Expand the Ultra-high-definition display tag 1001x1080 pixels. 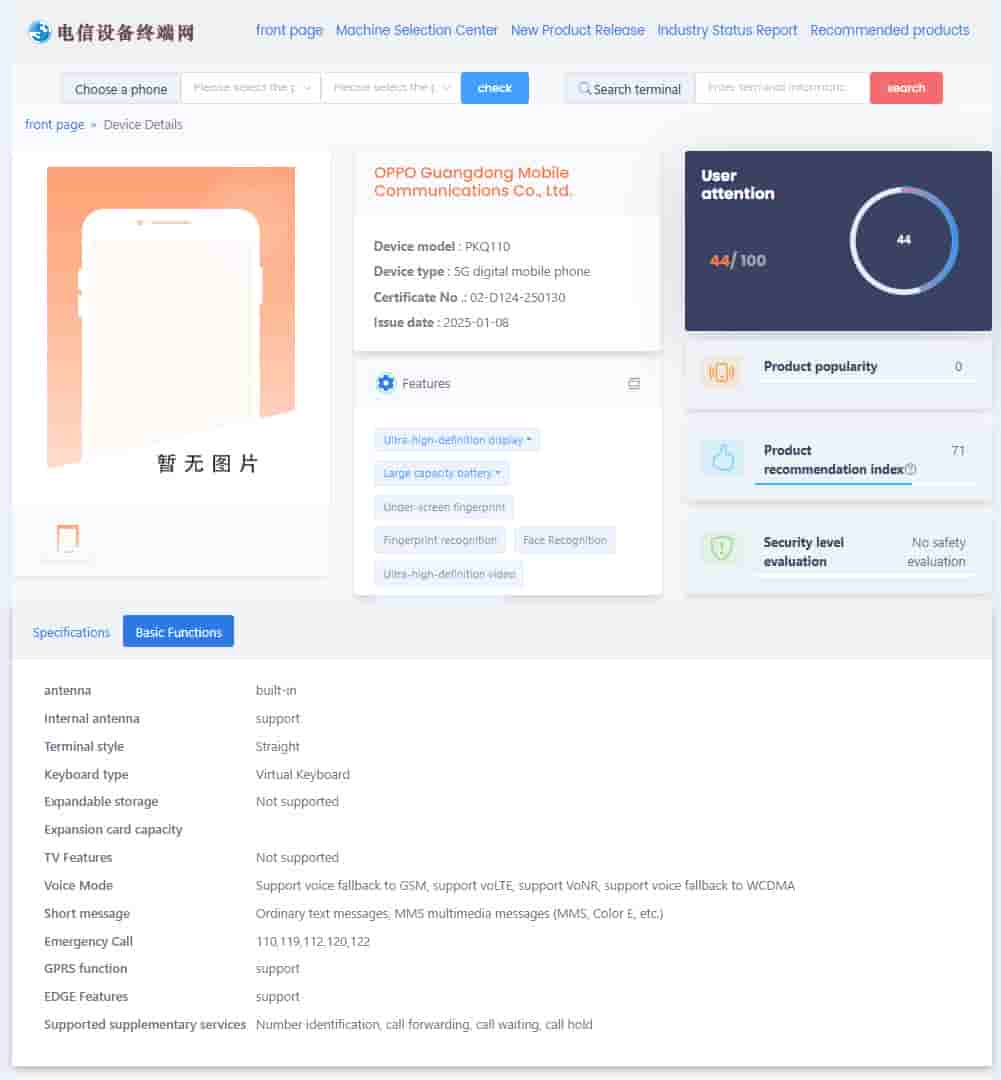(x=457, y=440)
